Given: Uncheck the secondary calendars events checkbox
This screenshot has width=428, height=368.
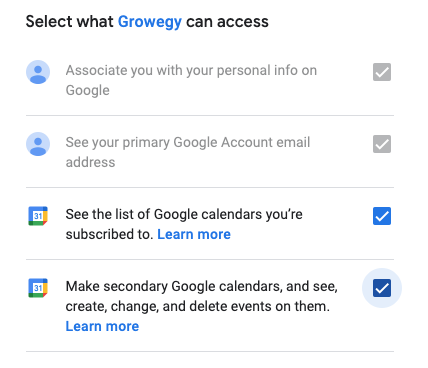Looking at the screenshot, I should pyautogui.click(x=382, y=288).
